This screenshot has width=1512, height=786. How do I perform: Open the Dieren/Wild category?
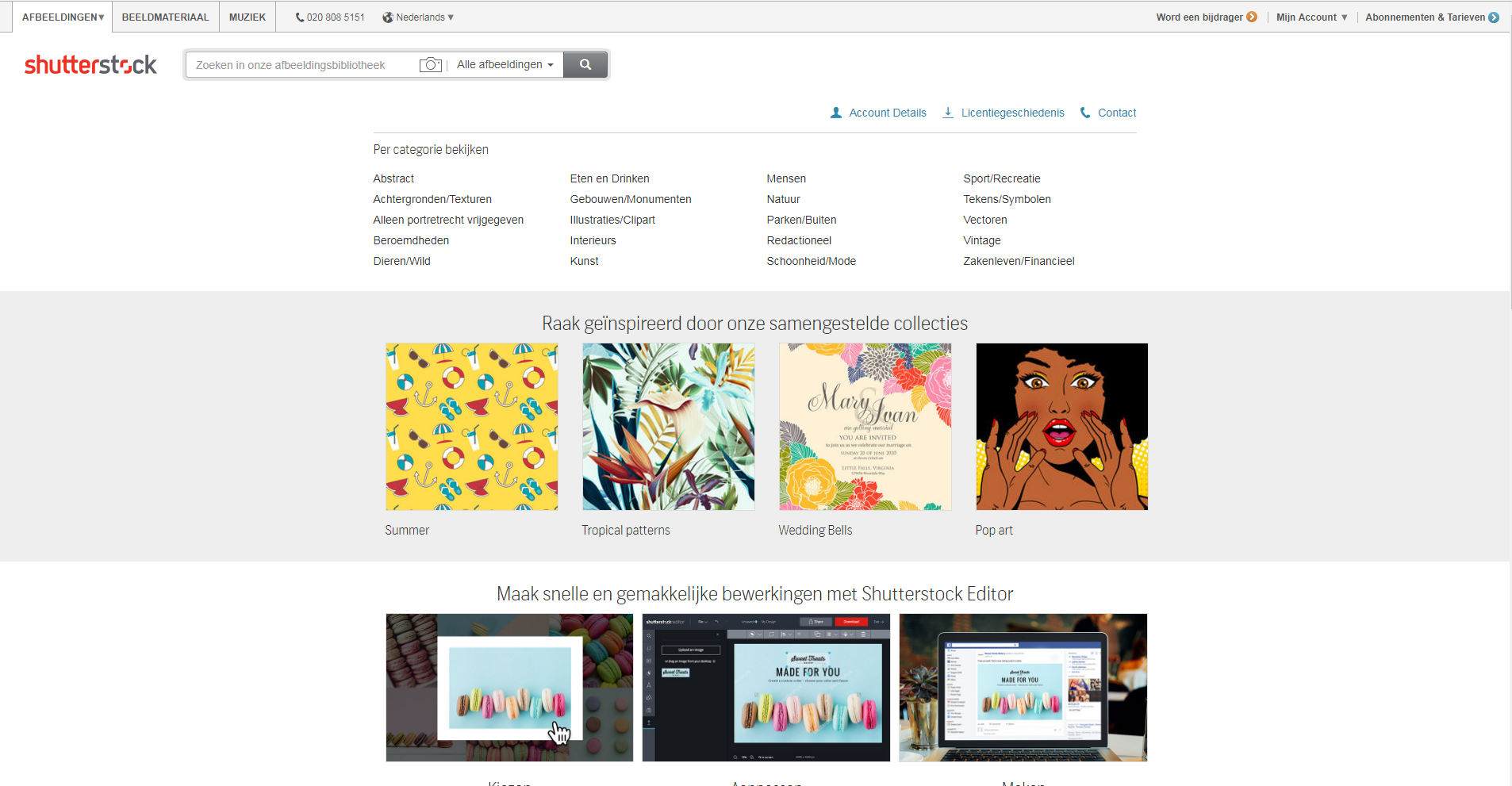401,261
